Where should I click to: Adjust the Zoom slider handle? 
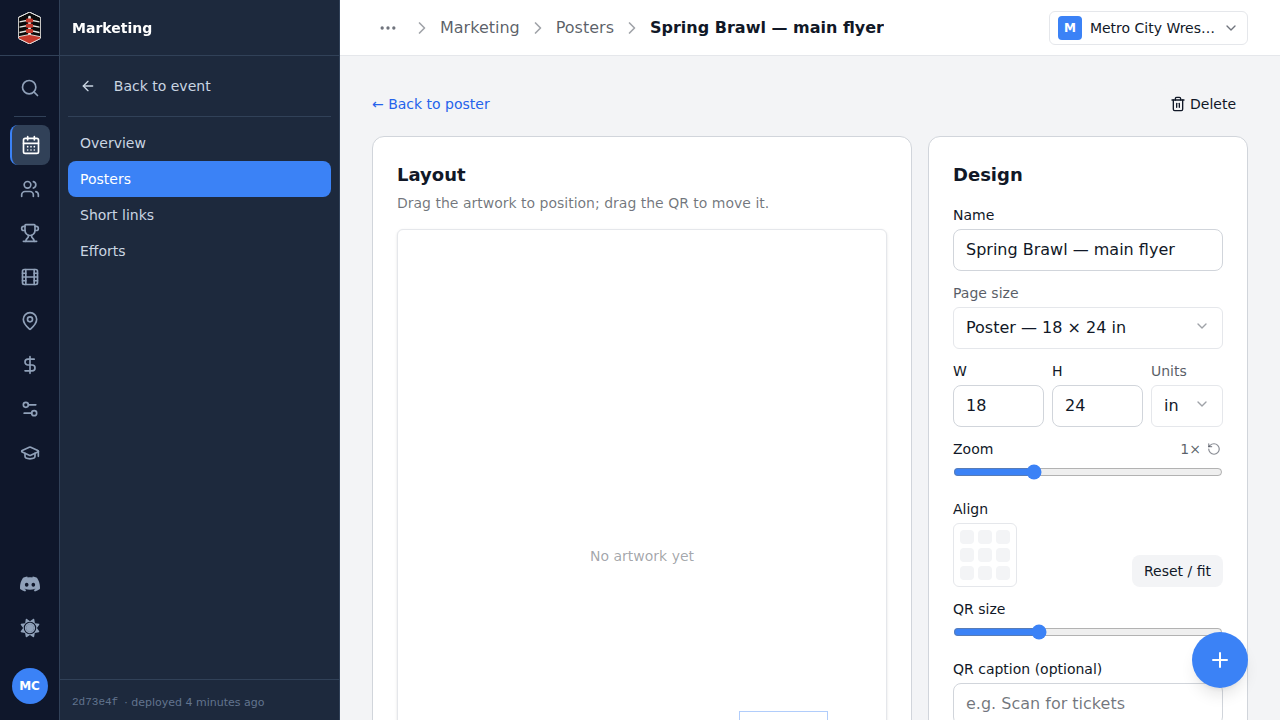(x=1034, y=472)
